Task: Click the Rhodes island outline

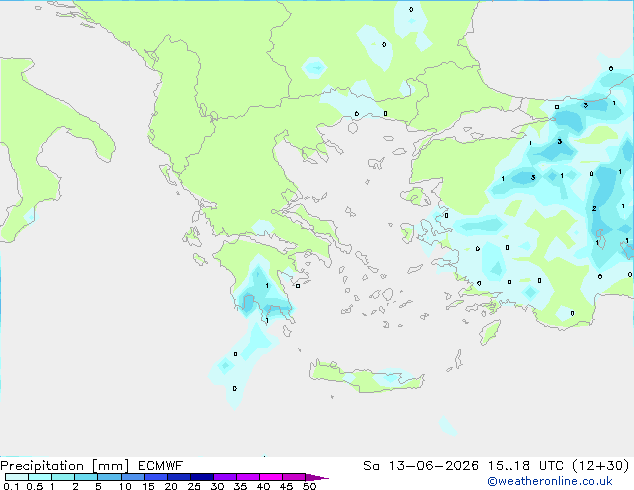Action: [x=489, y=332]
